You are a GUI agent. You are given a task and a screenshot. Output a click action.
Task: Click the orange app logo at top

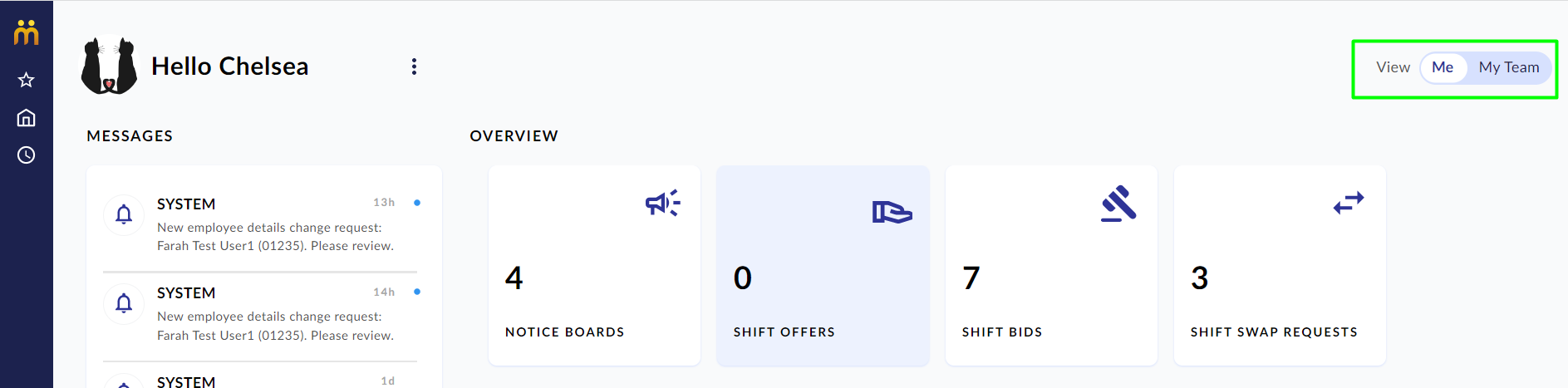pyautogui.click(x=26, y=32)
